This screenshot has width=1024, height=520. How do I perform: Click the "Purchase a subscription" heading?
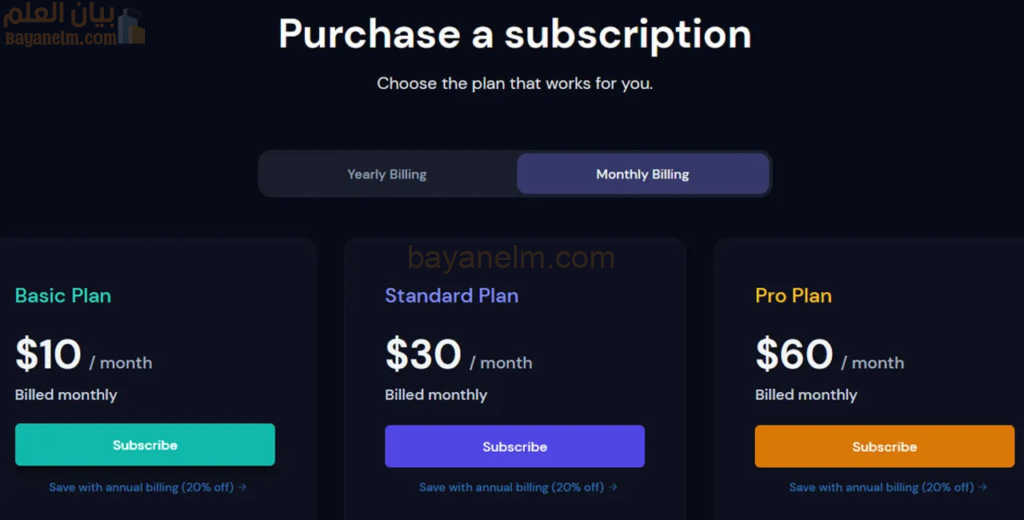[514, 34]
